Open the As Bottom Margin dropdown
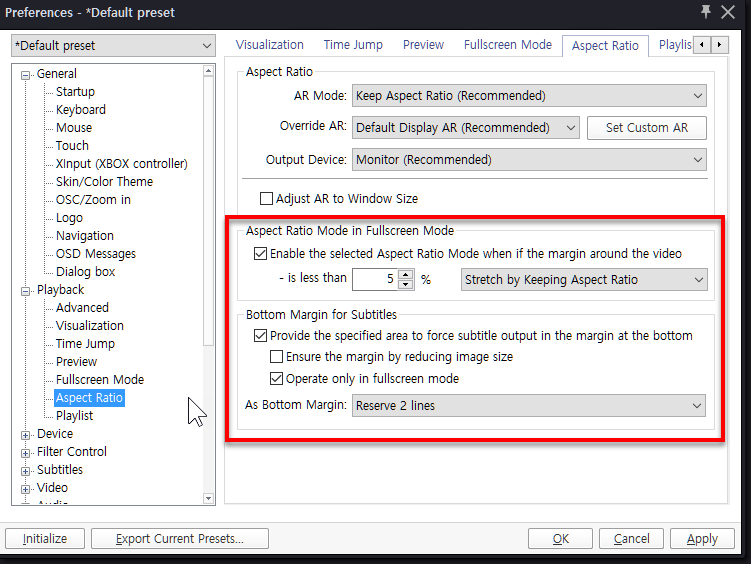The width and height of the screenshot is (751, 564). pyautogui.click(x=529, y=406)
